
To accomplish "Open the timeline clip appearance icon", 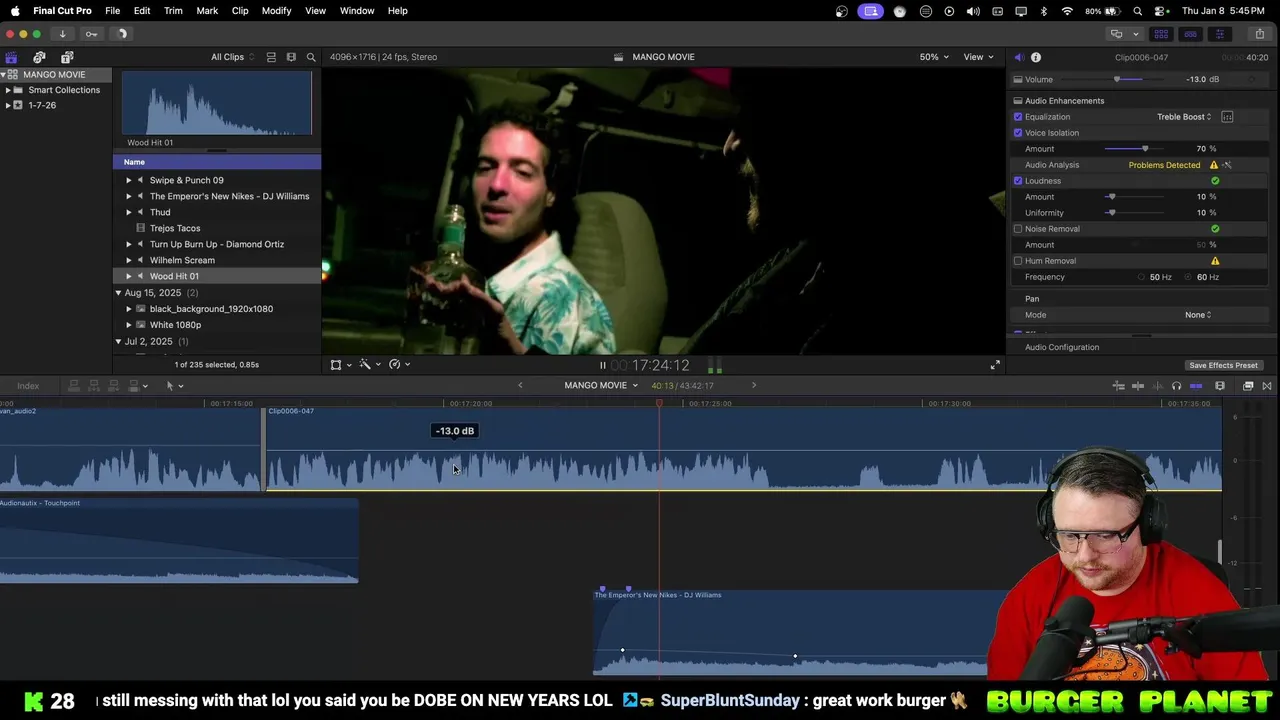I will (x=1220, y=386).
